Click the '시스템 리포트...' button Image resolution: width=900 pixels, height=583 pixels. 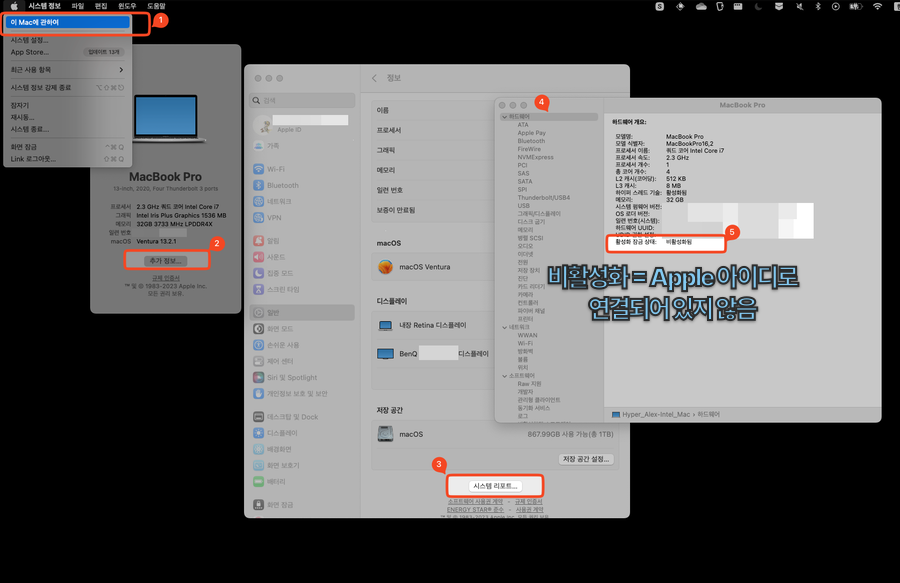pos(495,486)
